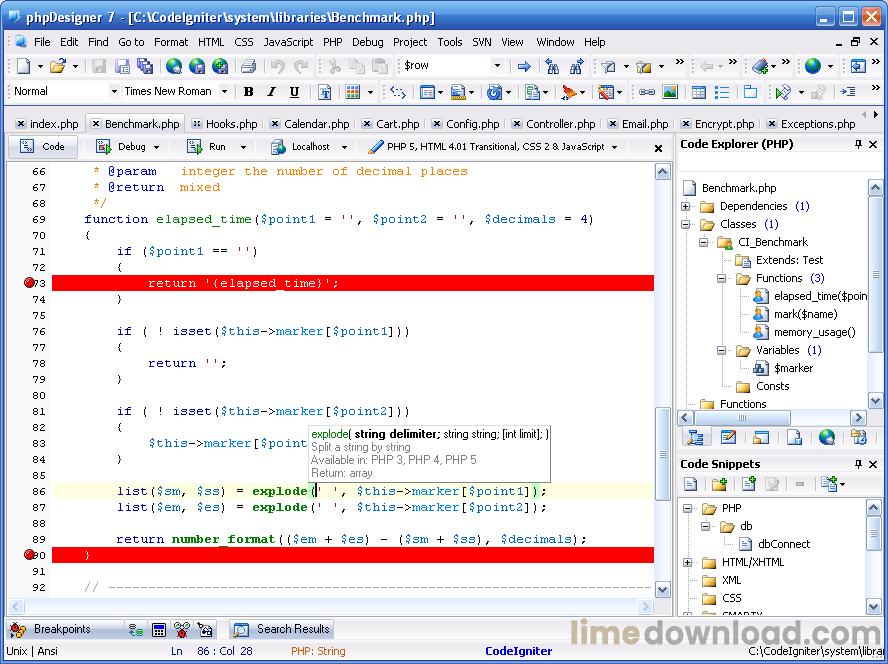The width and height of the screenshot is (888, 664).
Task: Click the Insert Image icon
Action: [669, 92]
